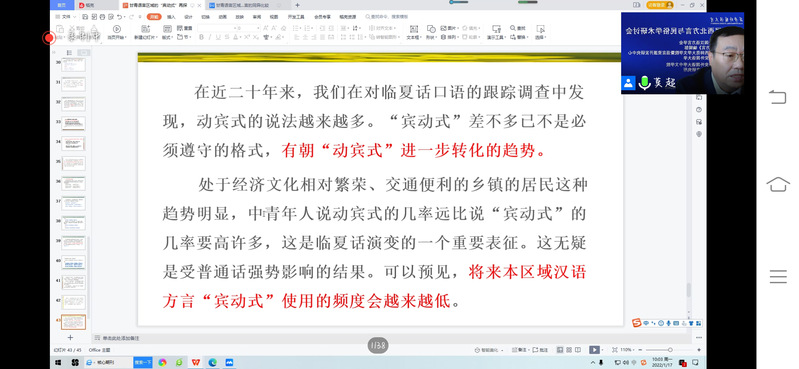
Task: Click the New Slide icon
Action: coord(146,29)
